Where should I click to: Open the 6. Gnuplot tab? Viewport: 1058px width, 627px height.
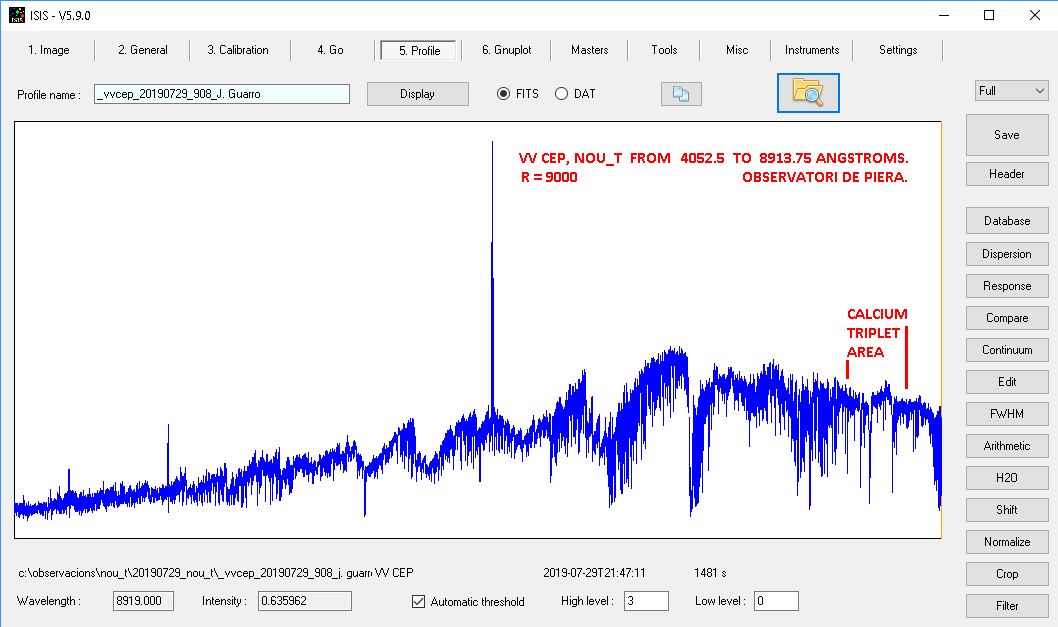pos(506,50)
